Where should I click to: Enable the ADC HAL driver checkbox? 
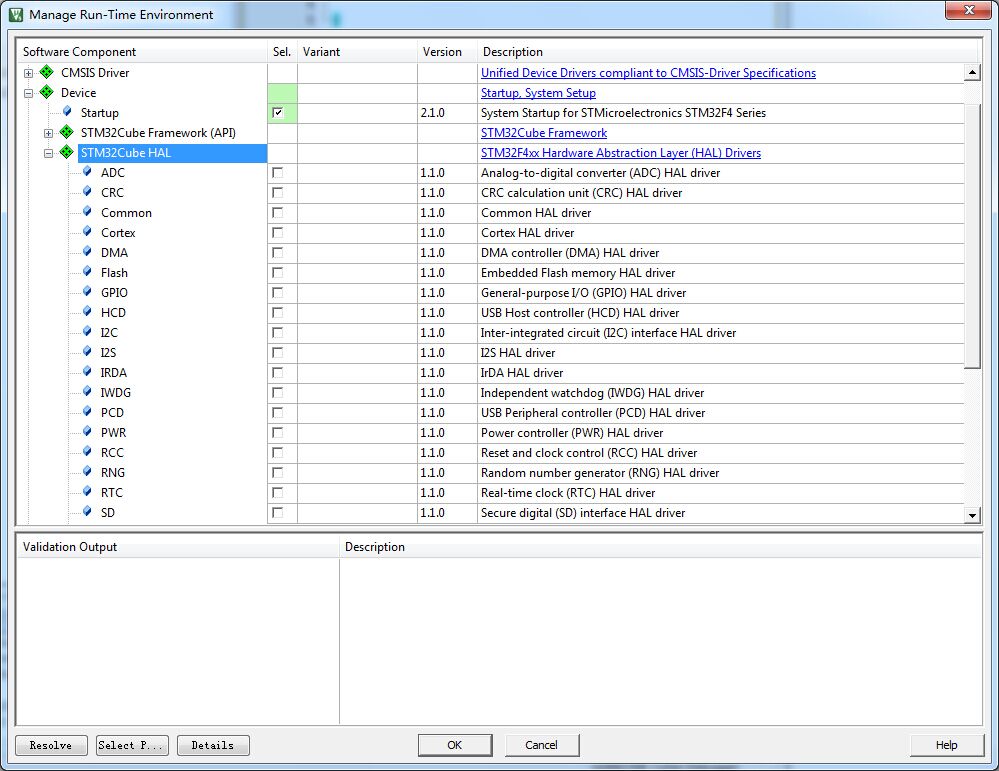click(278, 173)
